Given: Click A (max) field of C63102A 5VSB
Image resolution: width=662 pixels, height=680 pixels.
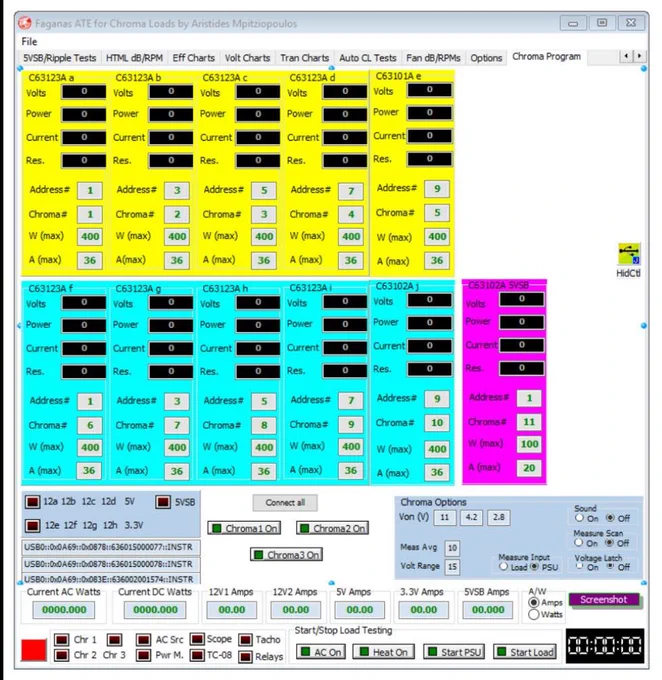Looking at the screenshot, I should click(529, 468).
